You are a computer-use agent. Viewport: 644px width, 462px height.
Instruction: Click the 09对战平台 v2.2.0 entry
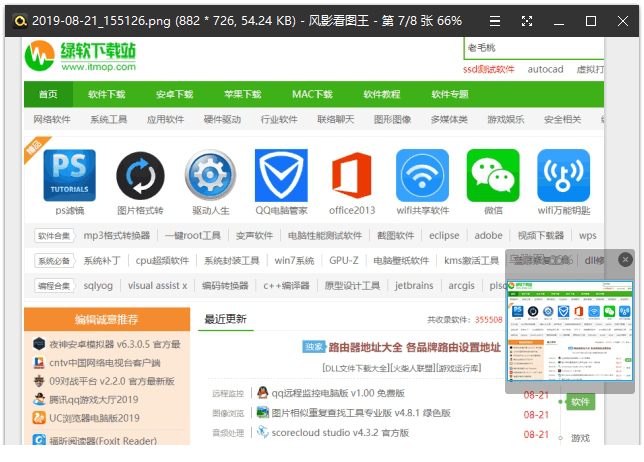coord(112,381)
